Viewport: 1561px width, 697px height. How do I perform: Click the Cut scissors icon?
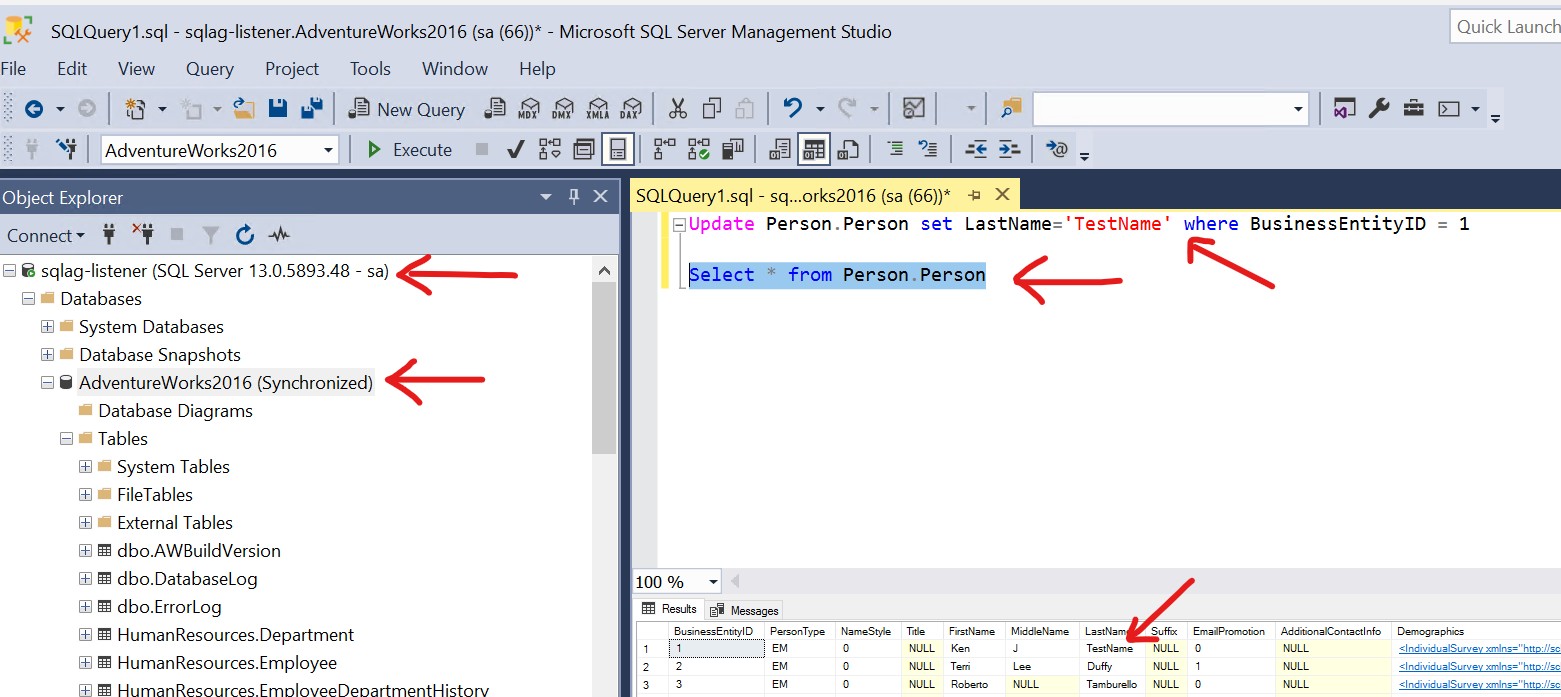coord(678,109)
